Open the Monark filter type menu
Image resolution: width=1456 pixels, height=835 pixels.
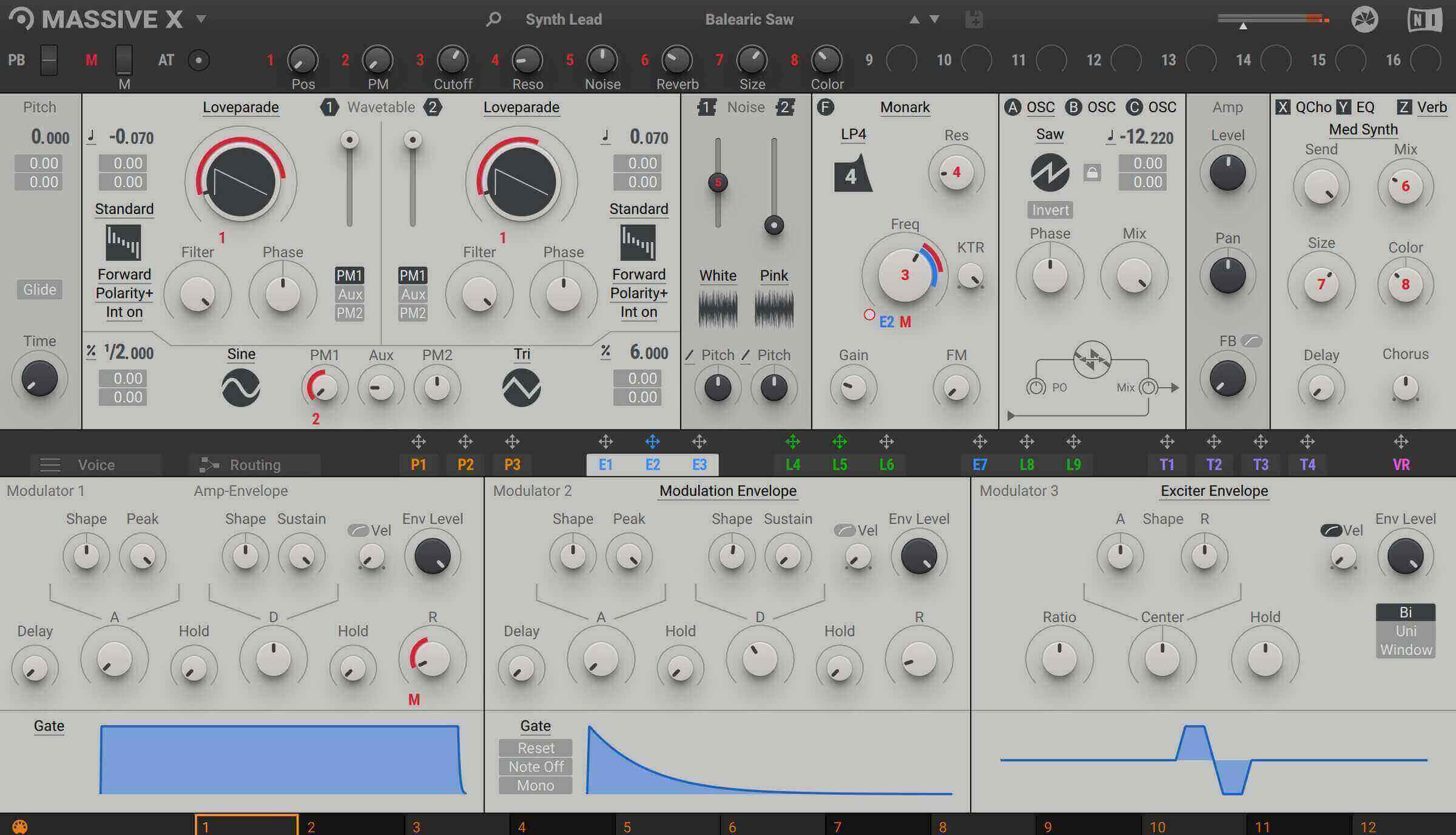pyautogui.click(x=905, y=107)
